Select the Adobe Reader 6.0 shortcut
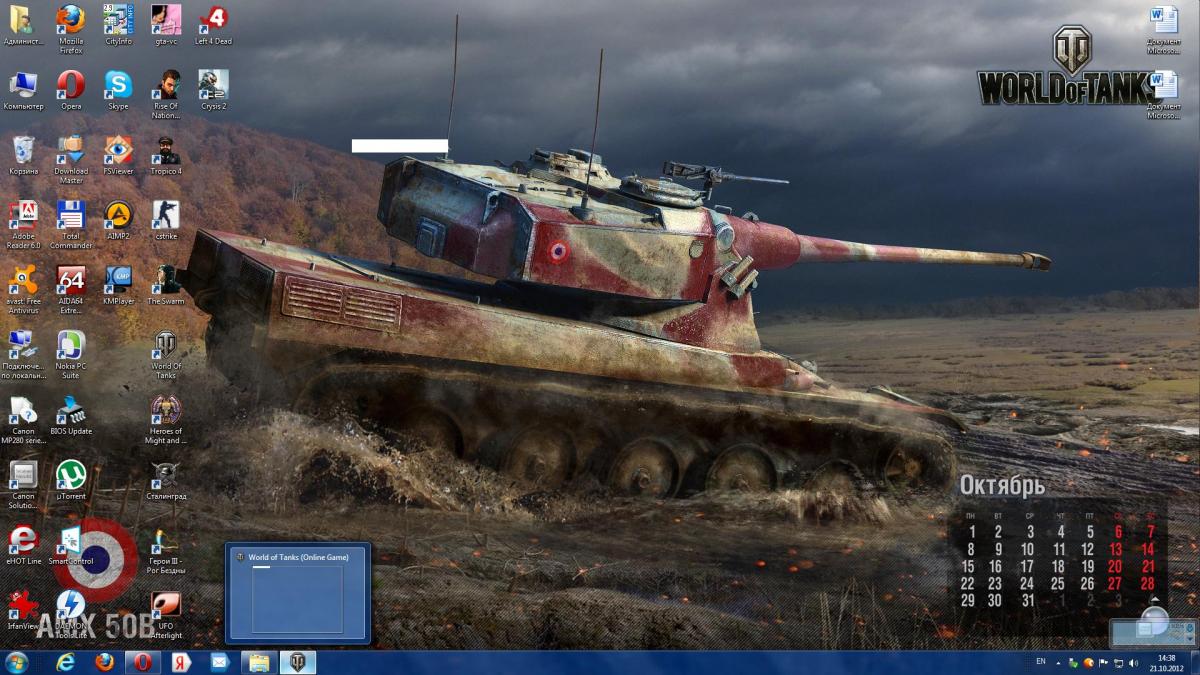Viewport: 1200px width, 675px height. coord(23,224)
